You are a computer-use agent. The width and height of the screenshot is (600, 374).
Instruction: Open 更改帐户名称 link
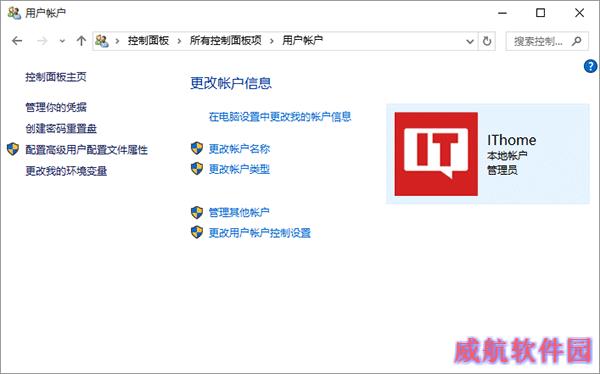[239, 149]
